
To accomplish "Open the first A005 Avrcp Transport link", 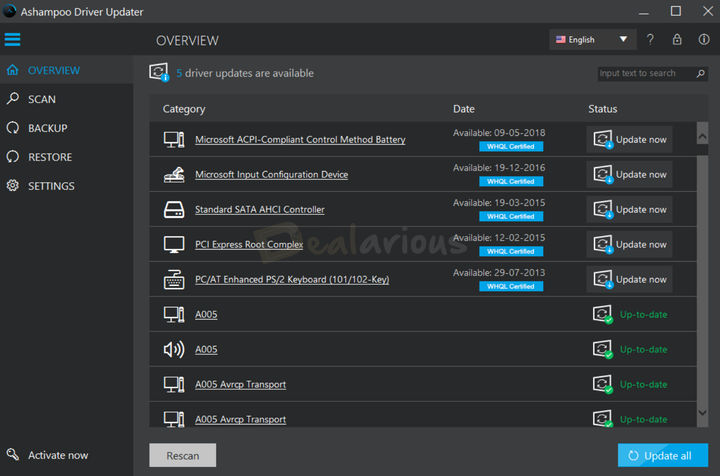I will click(241, 385).
